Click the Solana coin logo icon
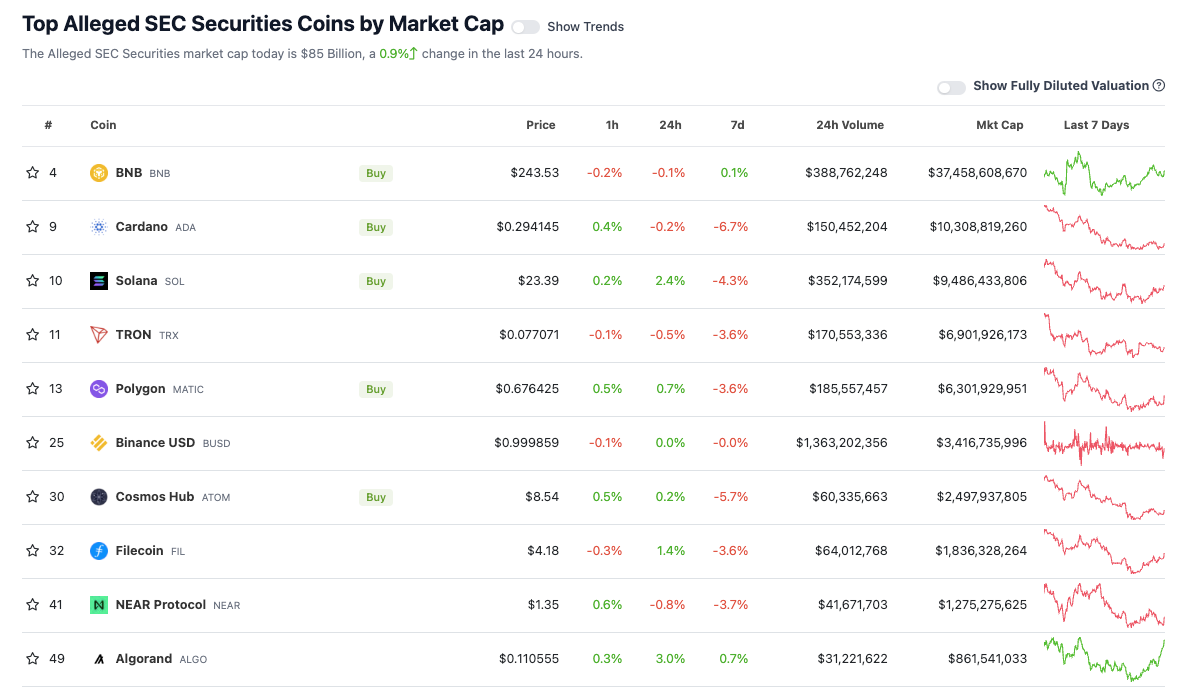Viewport: 1193px width, 690px height. click(99, 281)
